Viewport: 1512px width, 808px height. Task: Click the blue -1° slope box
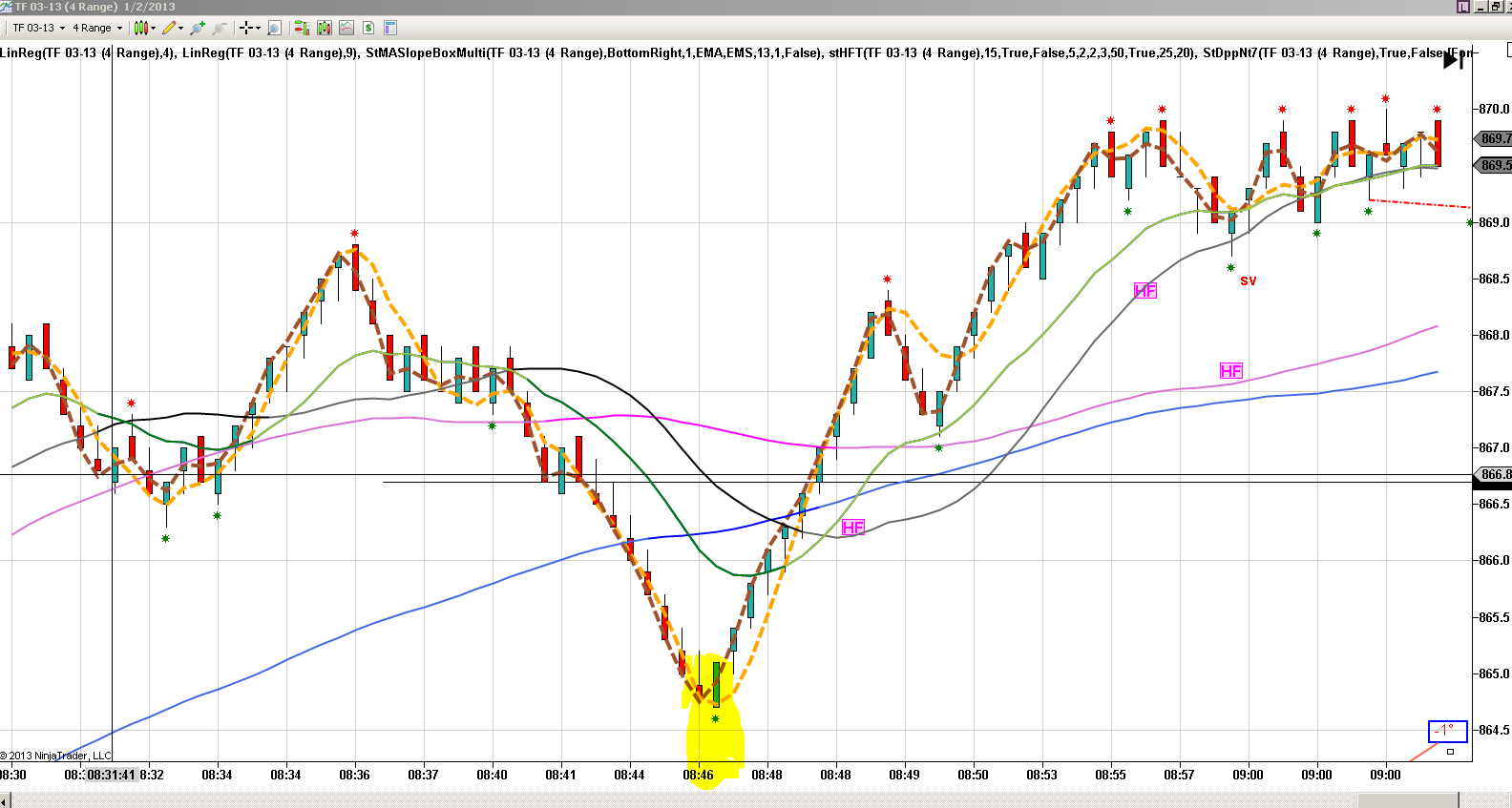(x=1447, y=731)
